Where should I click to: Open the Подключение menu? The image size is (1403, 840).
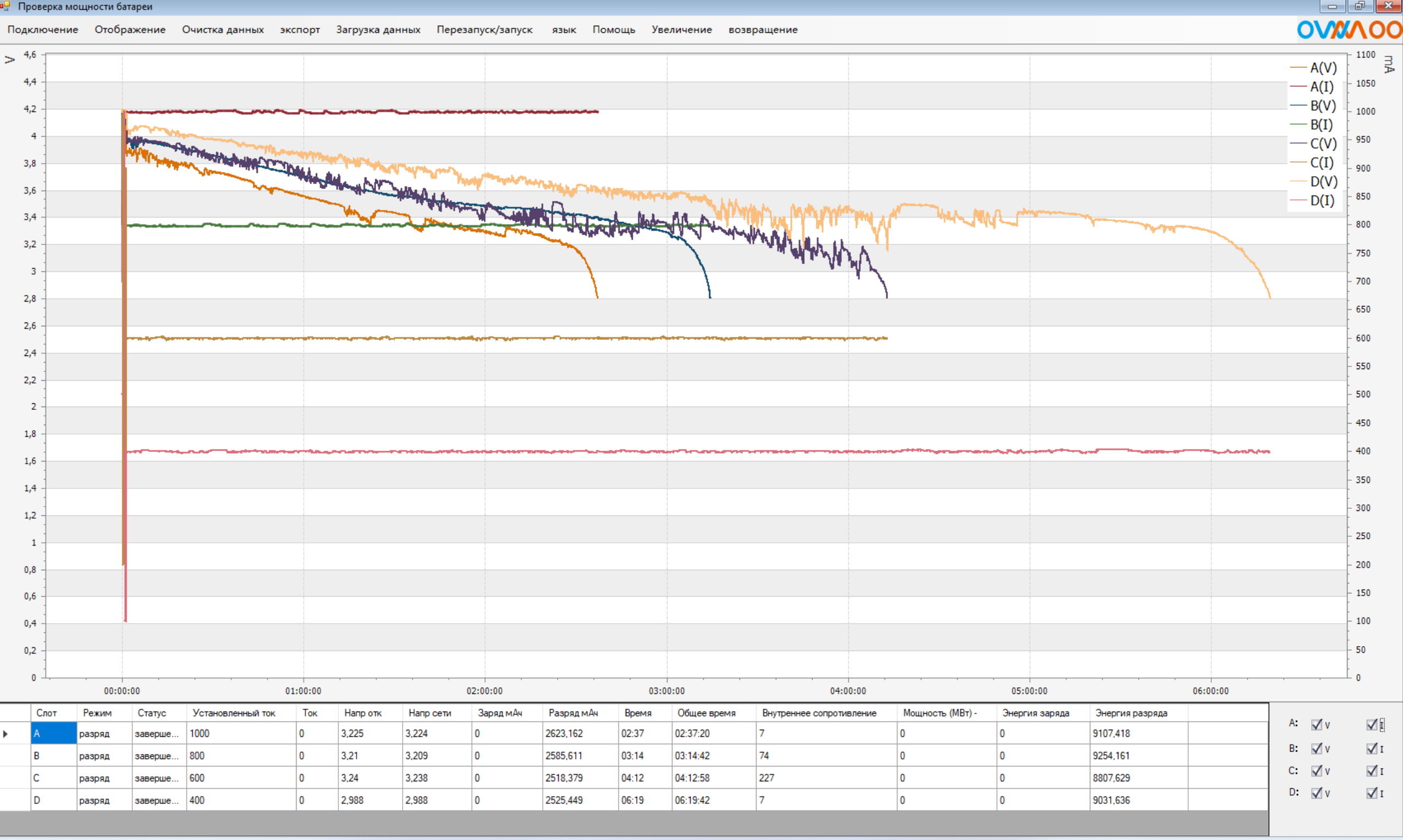tap(42, 30)
